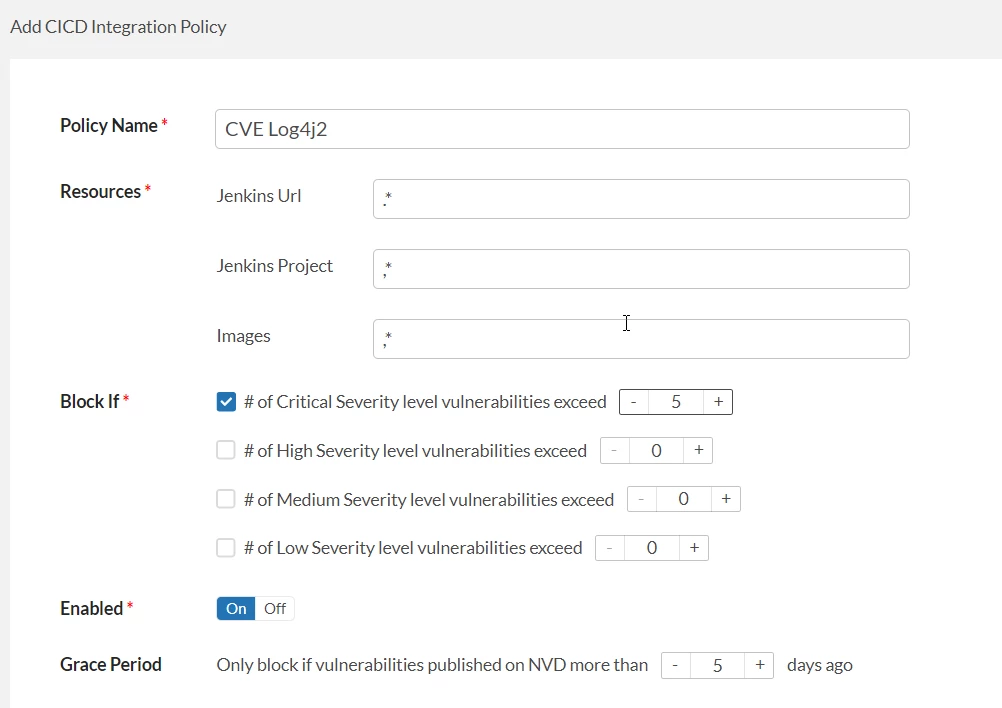Viewport: 1002px width, 708px height.
Task: Click the Critical Severity vulnerabilities label
Action: tap(425, 402)
